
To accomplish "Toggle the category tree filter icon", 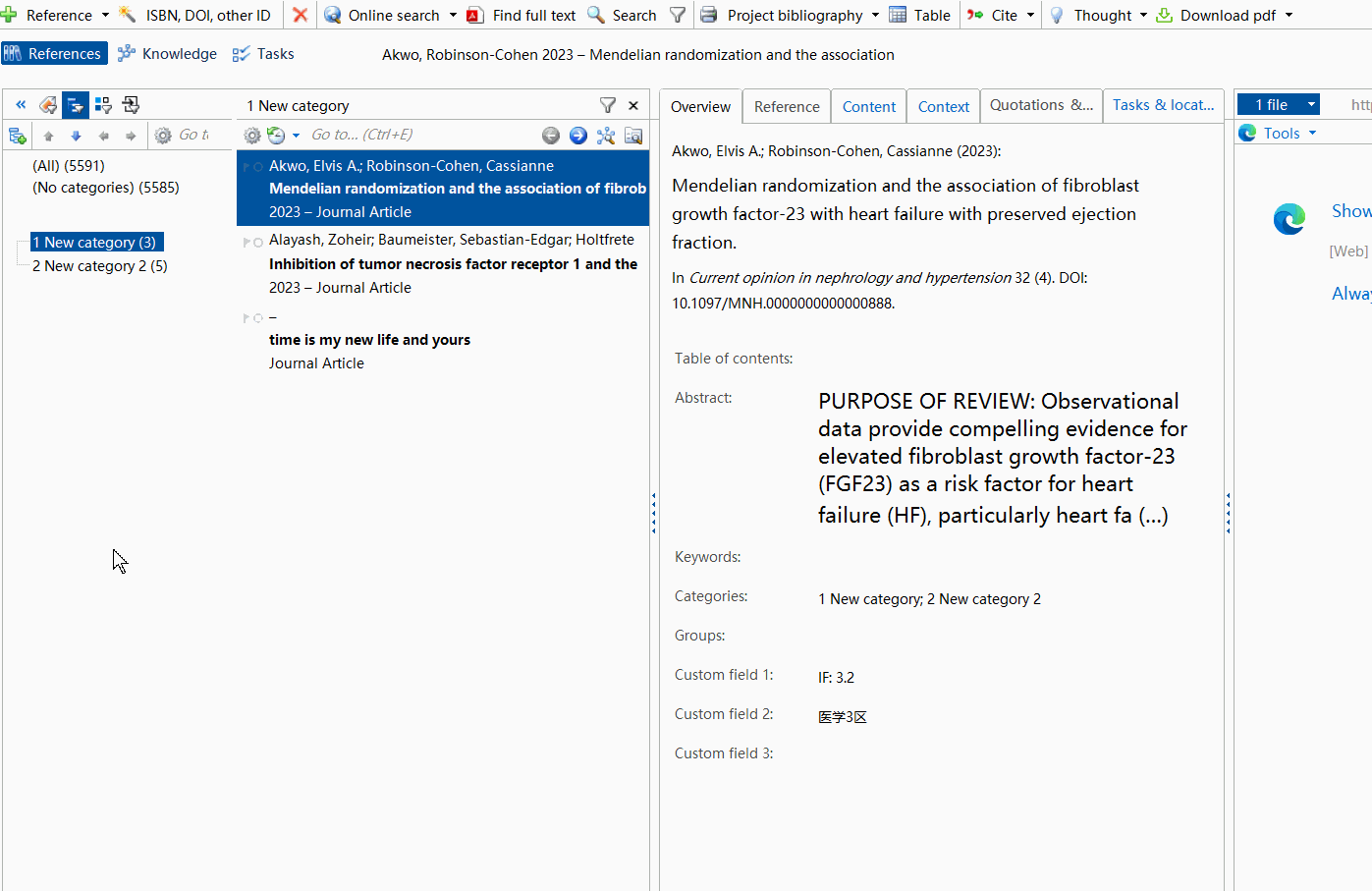I will (x=76, y=104).
